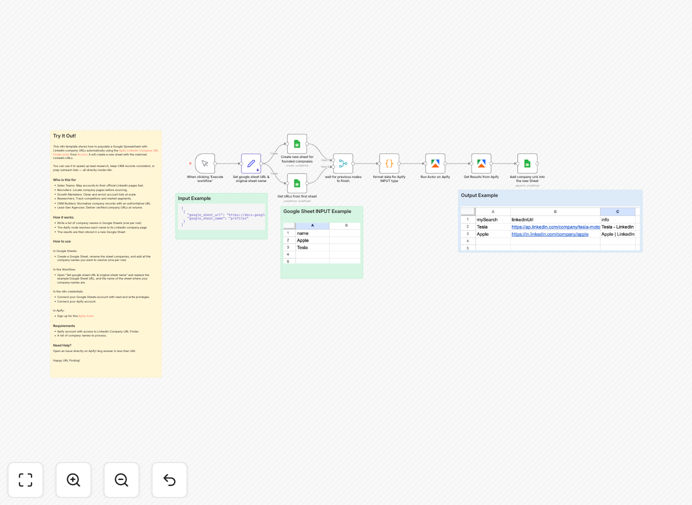Click highlighted column C header in Output Example
Viewport: 692px width, 505px height.
click(617, 212)
